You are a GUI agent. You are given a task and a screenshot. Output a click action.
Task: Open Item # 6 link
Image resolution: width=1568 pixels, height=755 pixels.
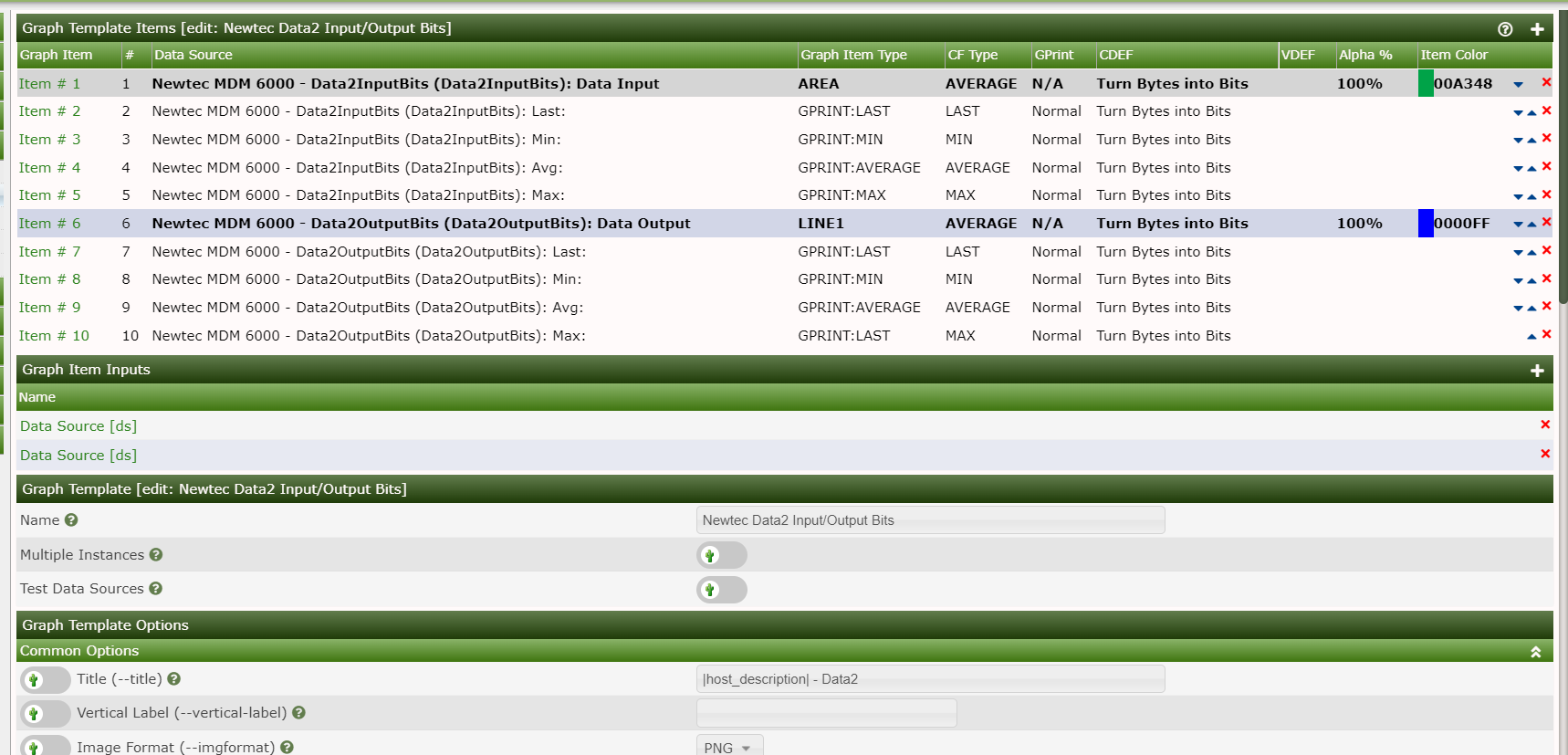coord(49,224)
